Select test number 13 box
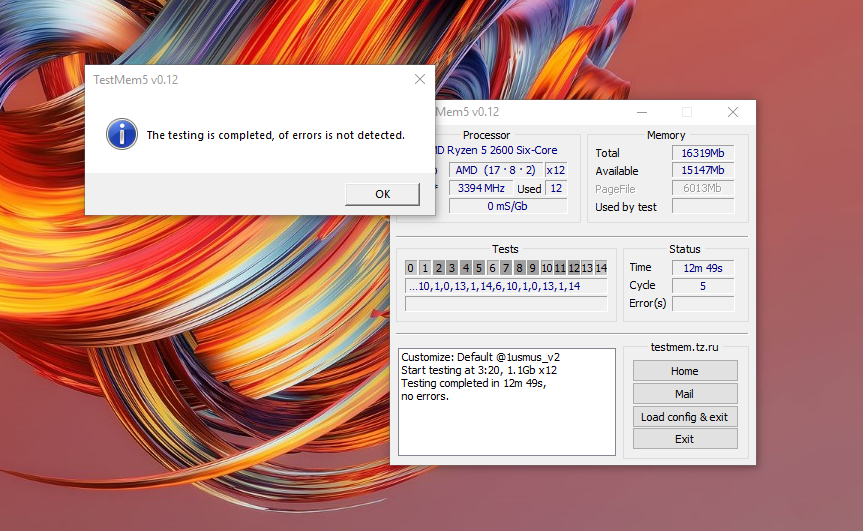 (587, 268)
